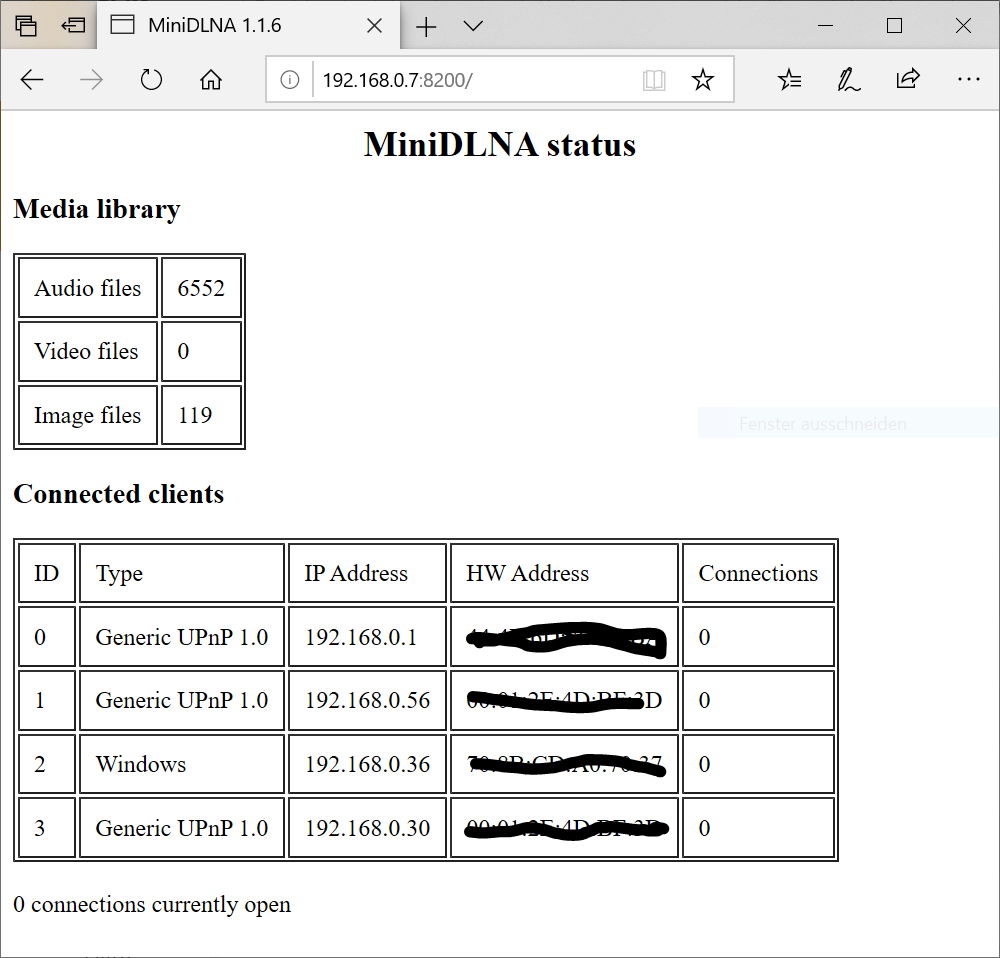
Task: Select the MiniDLNA status heading
Action: coord(500,144)
